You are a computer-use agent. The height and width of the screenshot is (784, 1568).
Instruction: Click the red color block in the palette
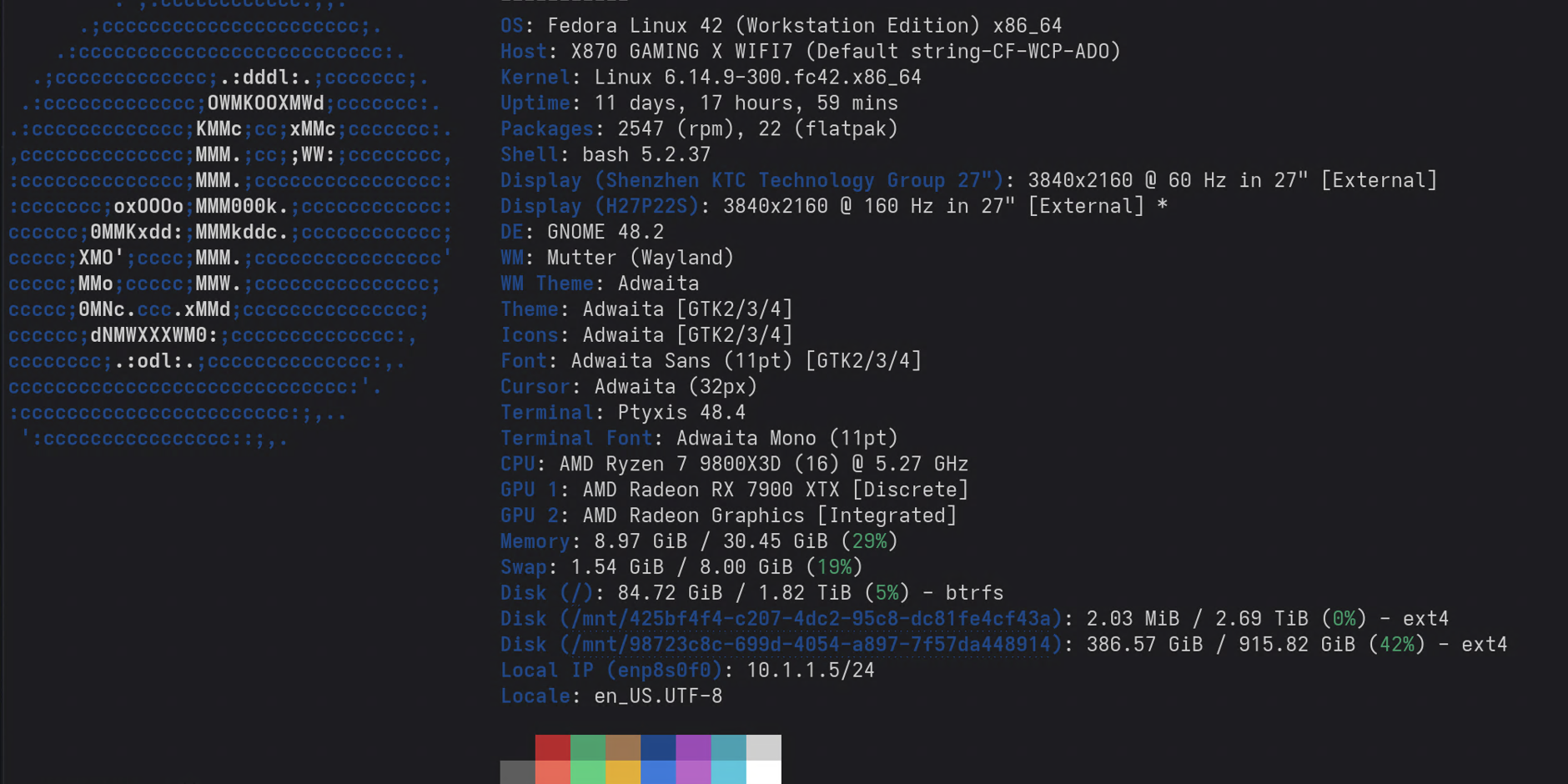point(553,747)
